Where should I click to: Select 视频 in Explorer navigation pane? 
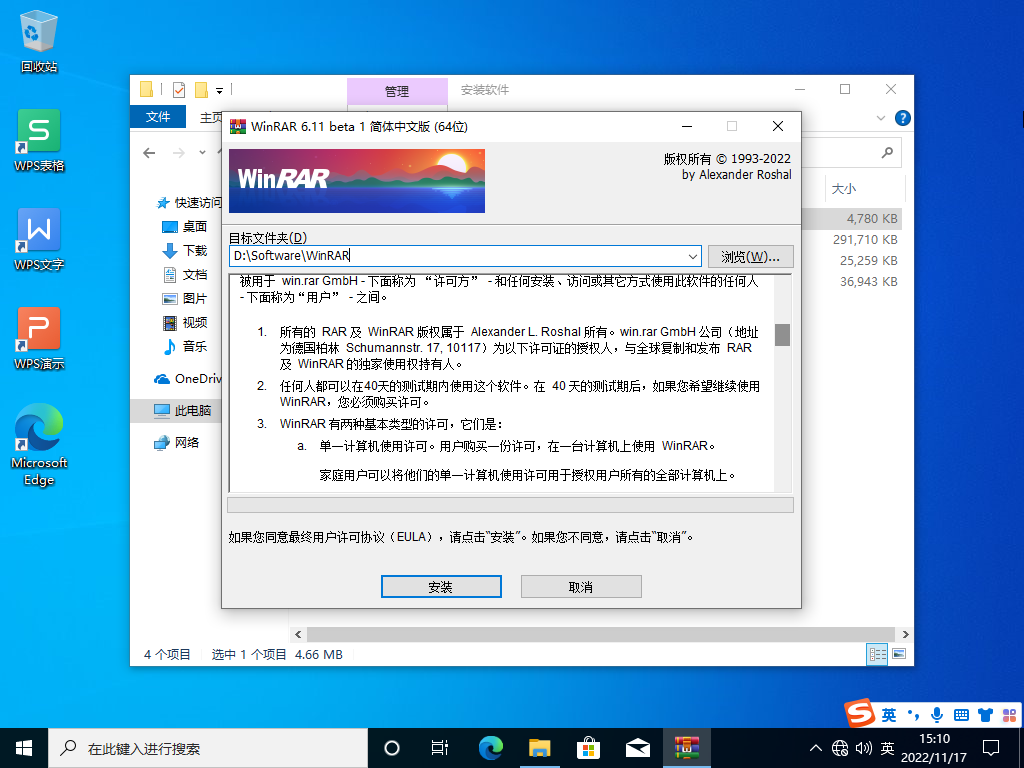point(185,323)
